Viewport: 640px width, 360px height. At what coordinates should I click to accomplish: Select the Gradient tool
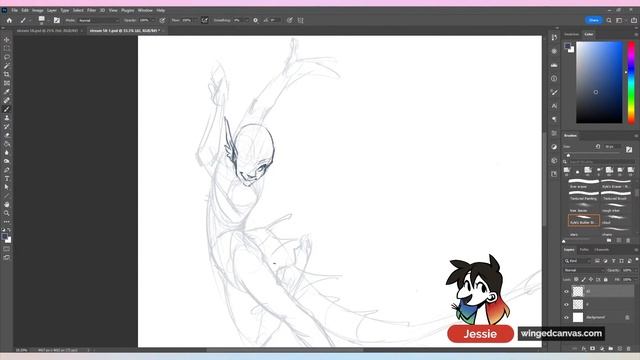point(7,144)
